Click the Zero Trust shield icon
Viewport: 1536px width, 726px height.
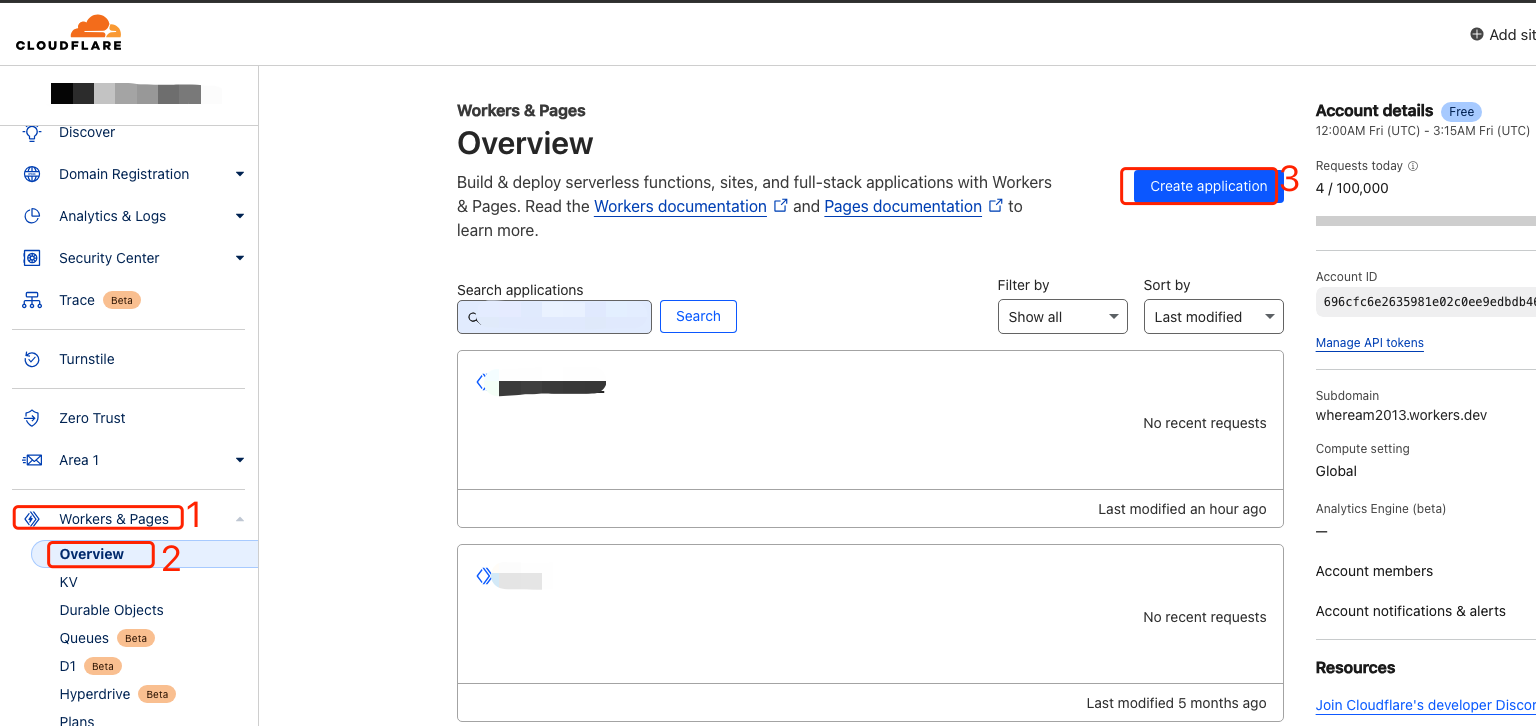coord(32,418)
